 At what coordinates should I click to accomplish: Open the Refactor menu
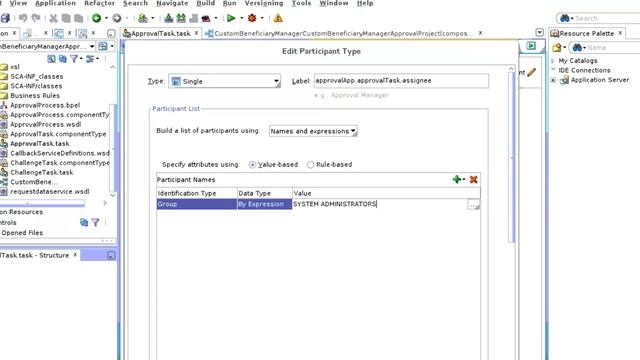point(99,3)
